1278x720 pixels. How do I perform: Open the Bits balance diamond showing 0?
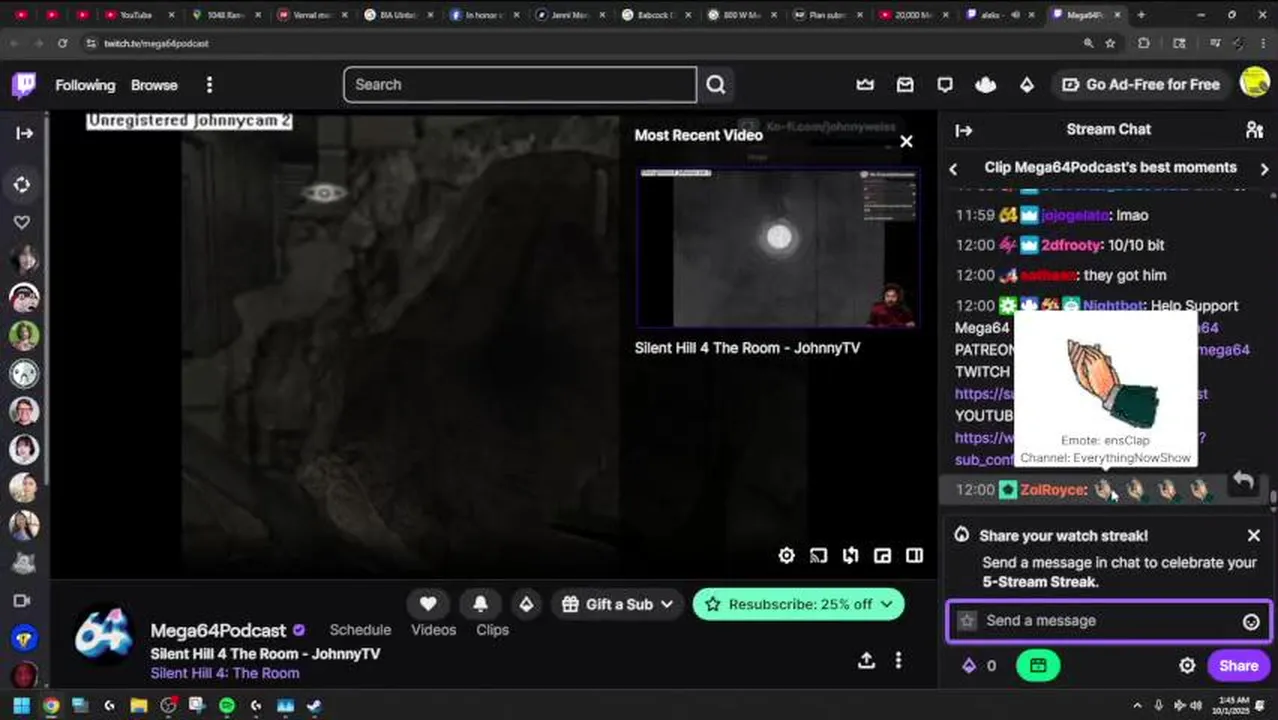[979, 666]
